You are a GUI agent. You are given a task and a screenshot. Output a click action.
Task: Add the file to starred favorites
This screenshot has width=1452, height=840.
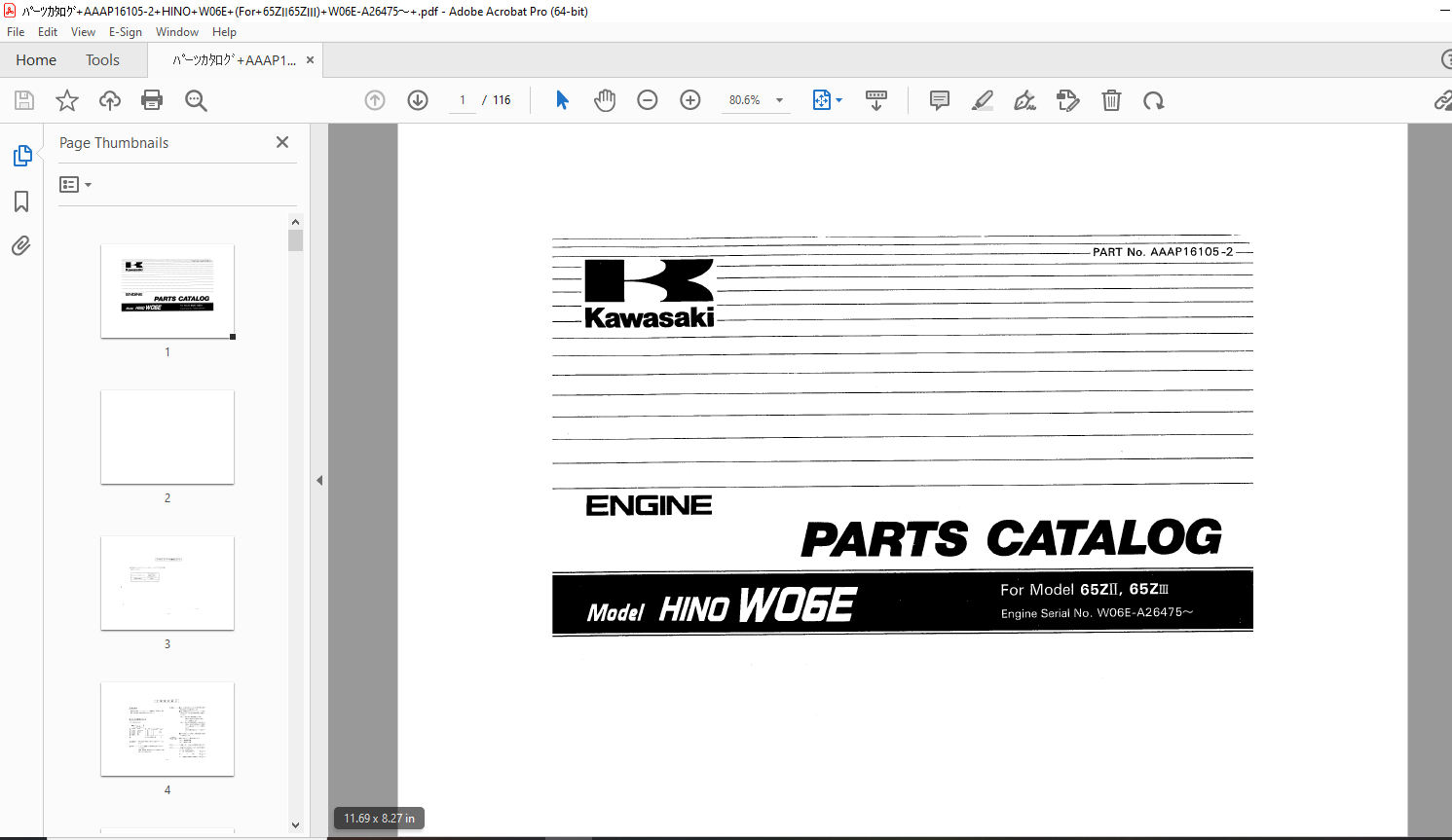pos(67,100)
